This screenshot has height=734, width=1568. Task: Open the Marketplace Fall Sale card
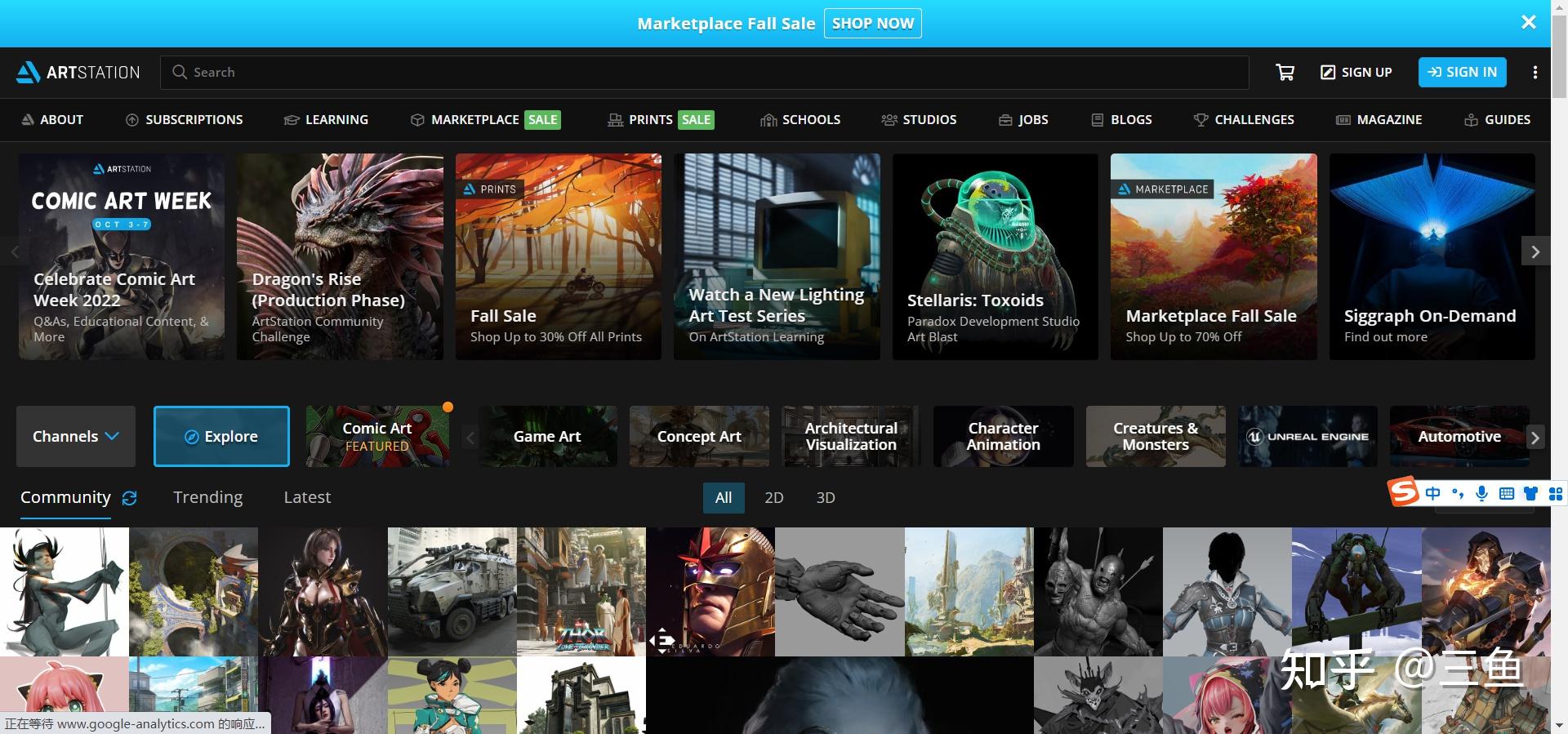(1214, 256)
